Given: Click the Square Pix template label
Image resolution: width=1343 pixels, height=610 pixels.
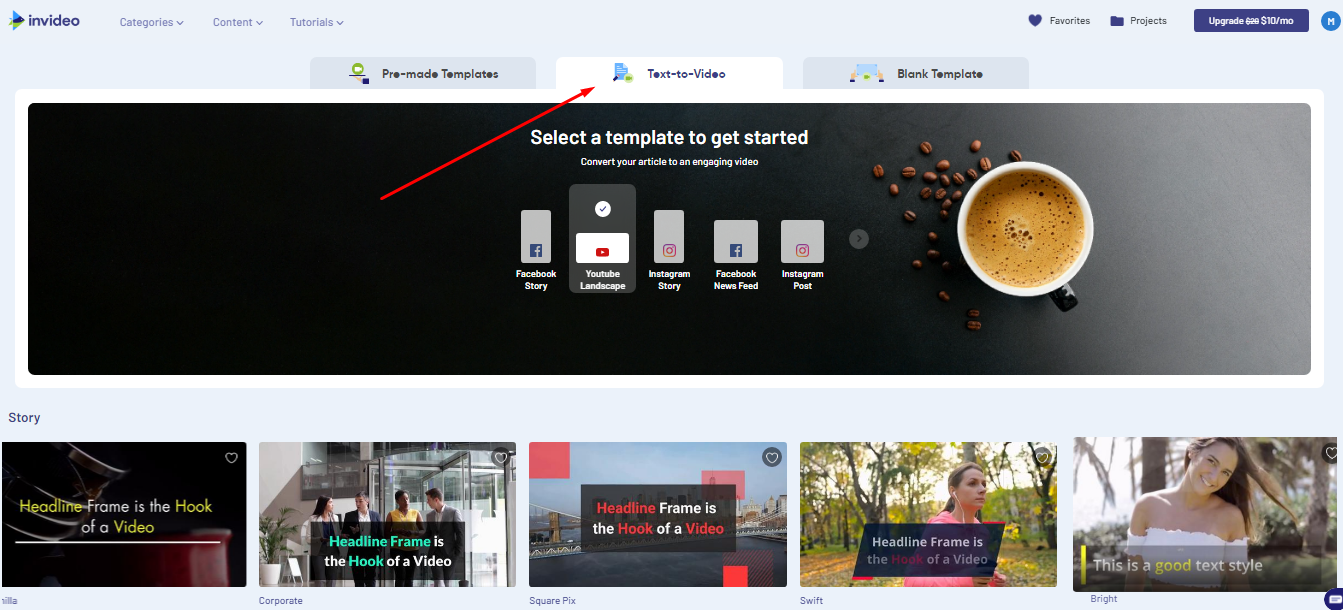Looking at the screenshot, I should click(552, 601).
